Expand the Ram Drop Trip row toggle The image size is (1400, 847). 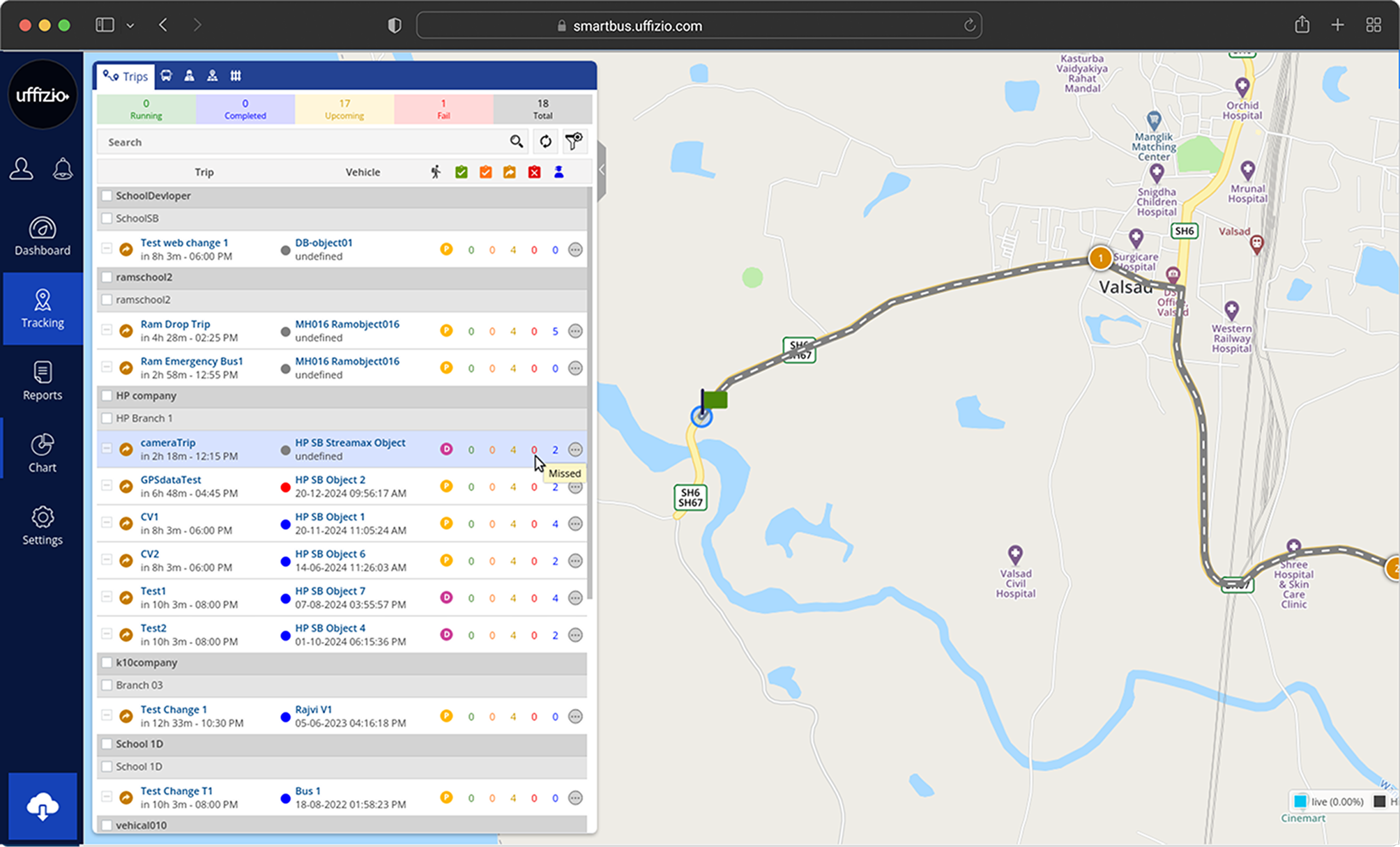pyautogui.click(x=106, y=330)
